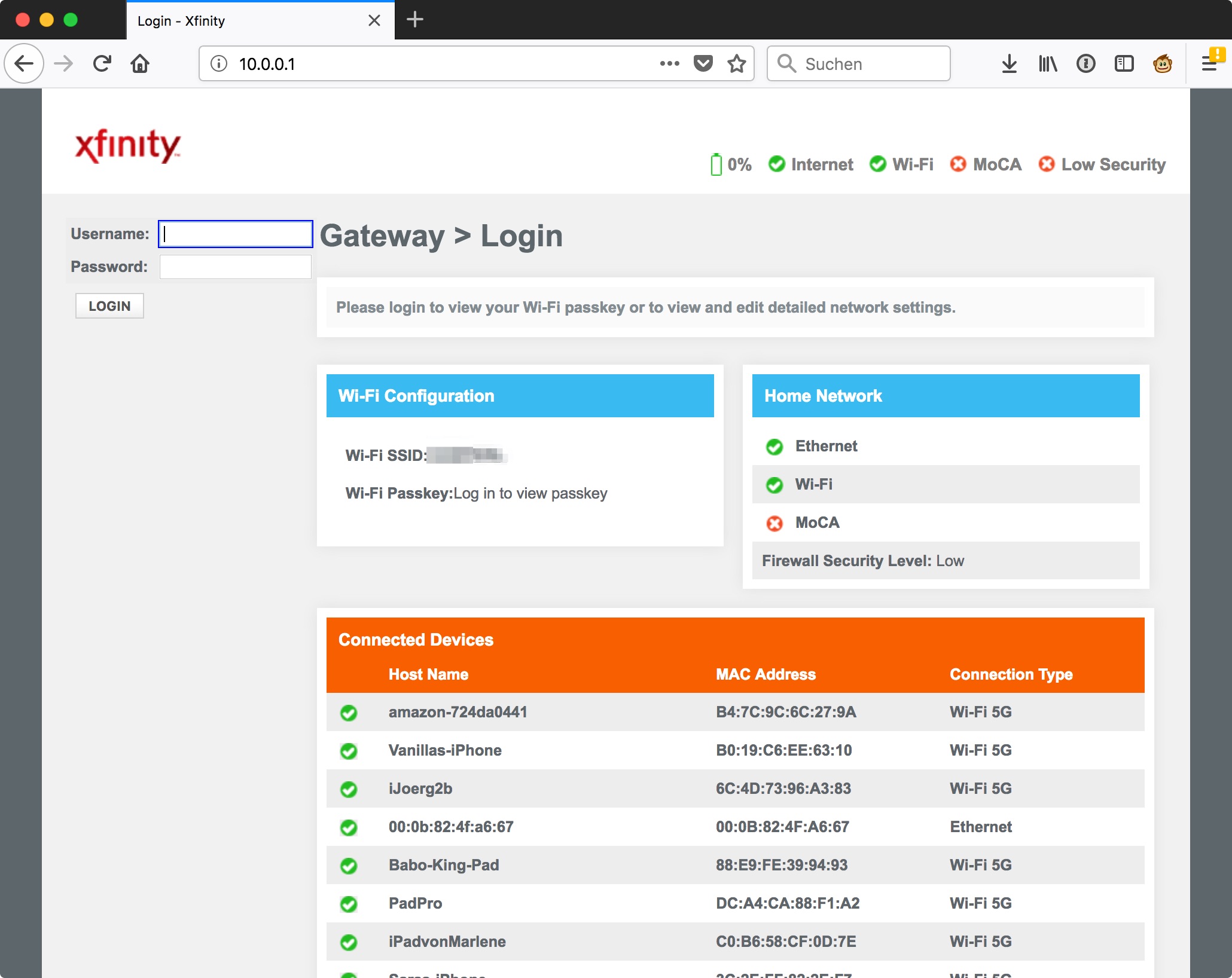Open the 1Password extension icon
This screenshot has height=978, width=1232.
coord(1086,63)
